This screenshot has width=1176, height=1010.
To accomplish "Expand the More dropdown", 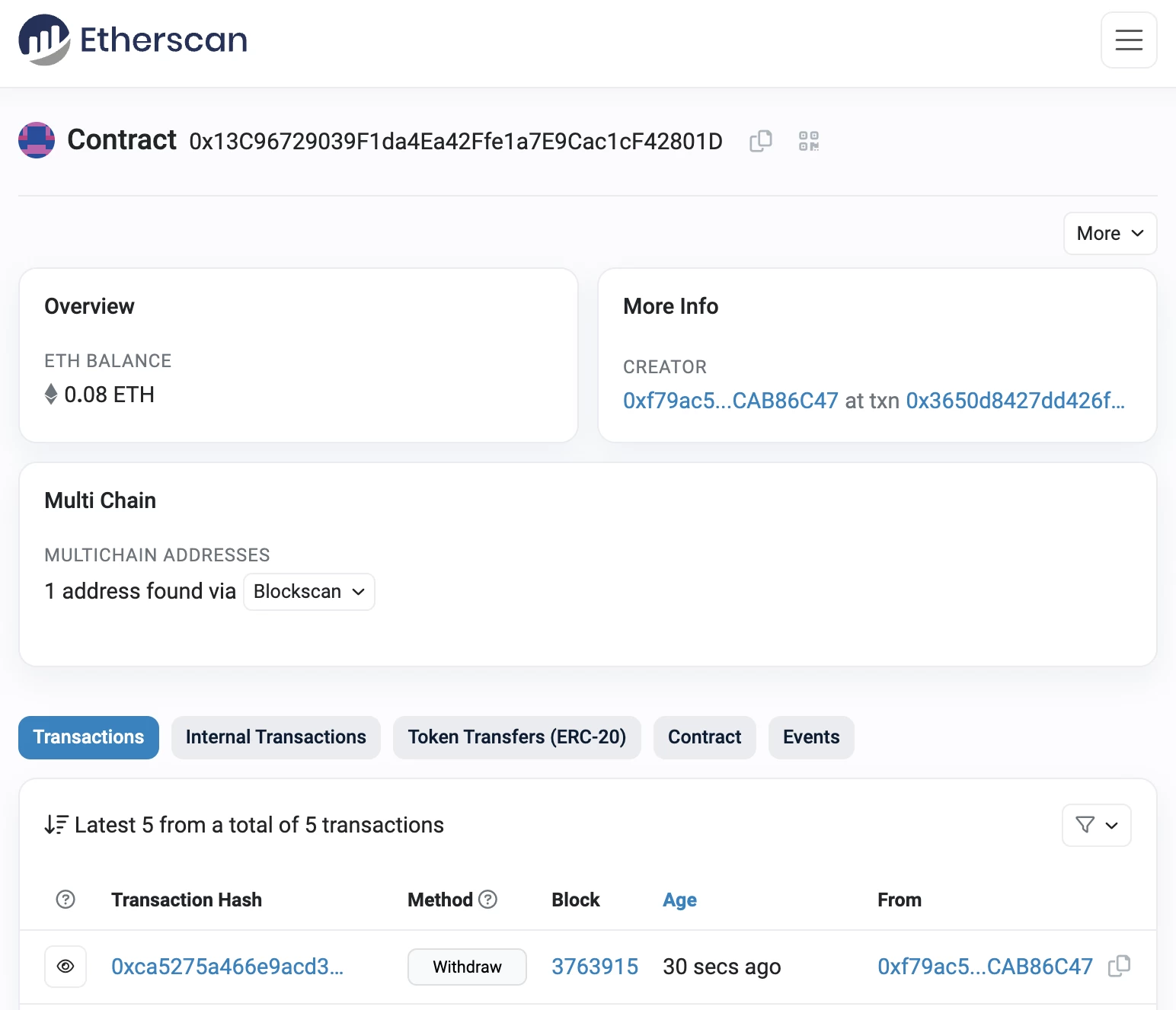I will point(1110,233).
